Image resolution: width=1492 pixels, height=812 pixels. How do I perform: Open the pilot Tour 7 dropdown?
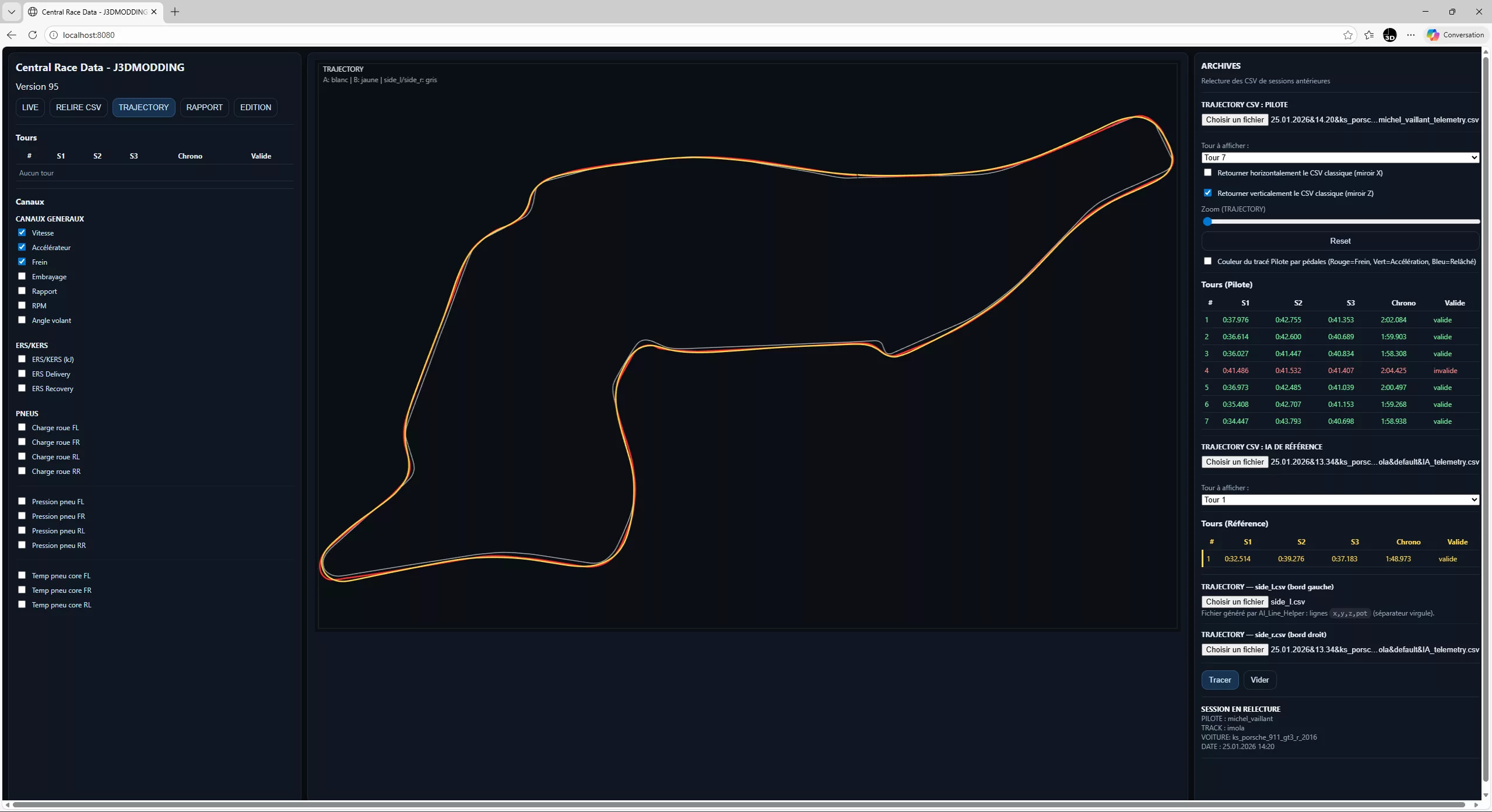(x=1340, y=157)
